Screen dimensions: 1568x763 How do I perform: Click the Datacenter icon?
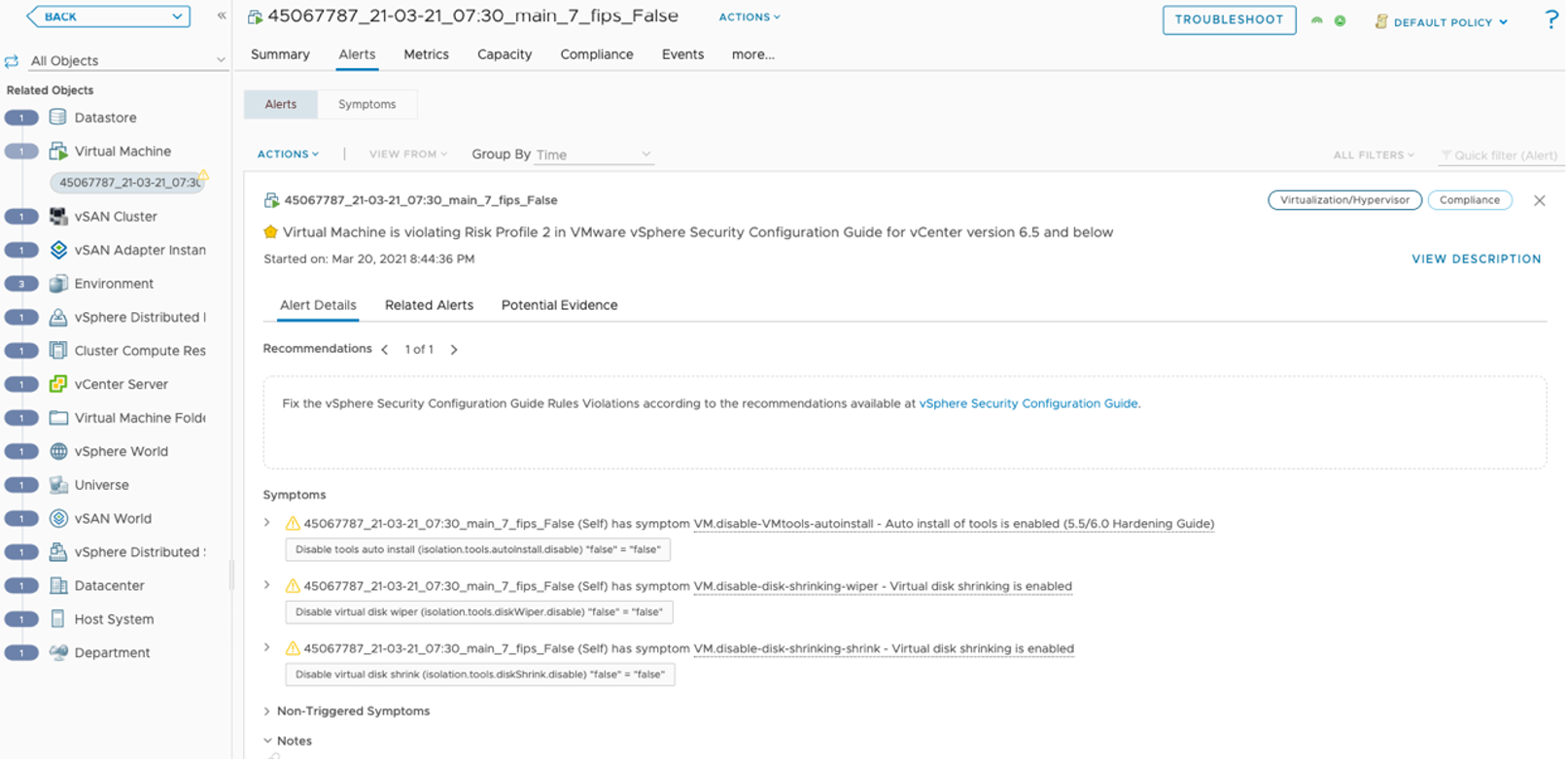pyautogui.click(x=58, y=585)
